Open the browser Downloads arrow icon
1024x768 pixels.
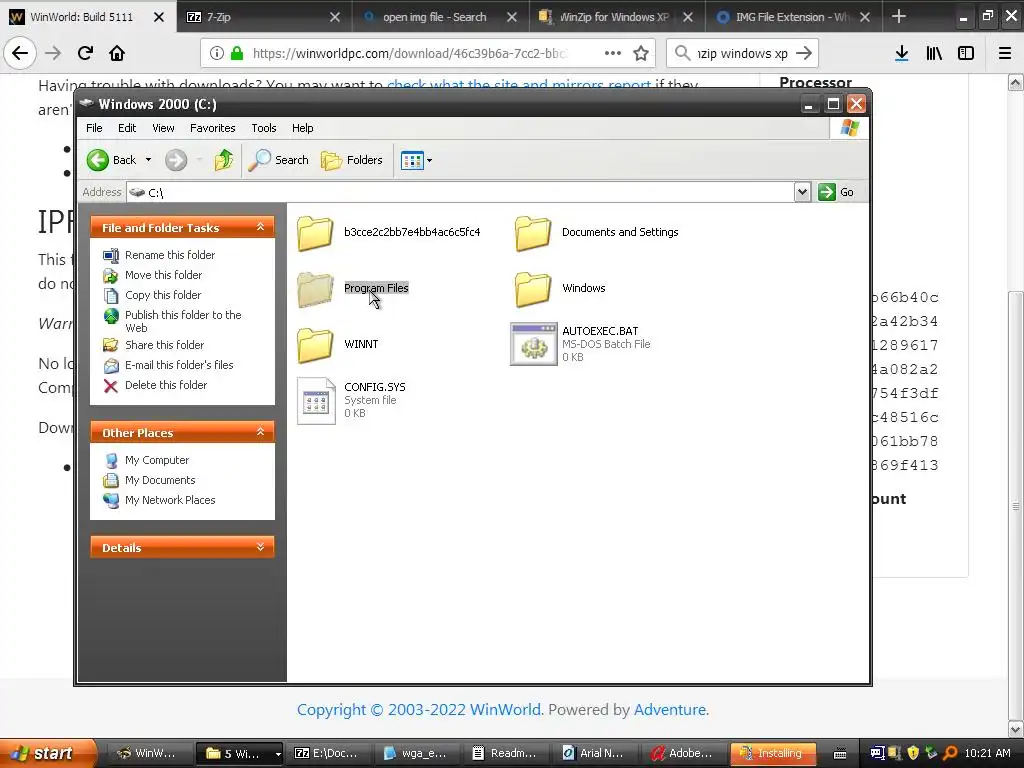click(x=902, y=53)
